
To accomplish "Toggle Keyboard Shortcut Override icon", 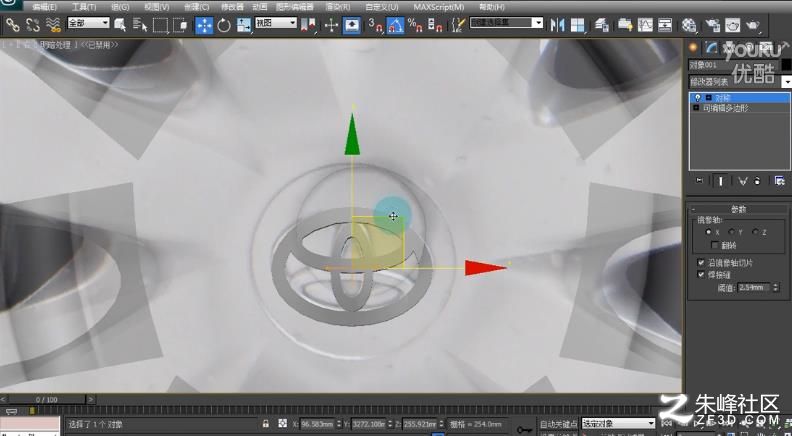I will coord(352,25).
